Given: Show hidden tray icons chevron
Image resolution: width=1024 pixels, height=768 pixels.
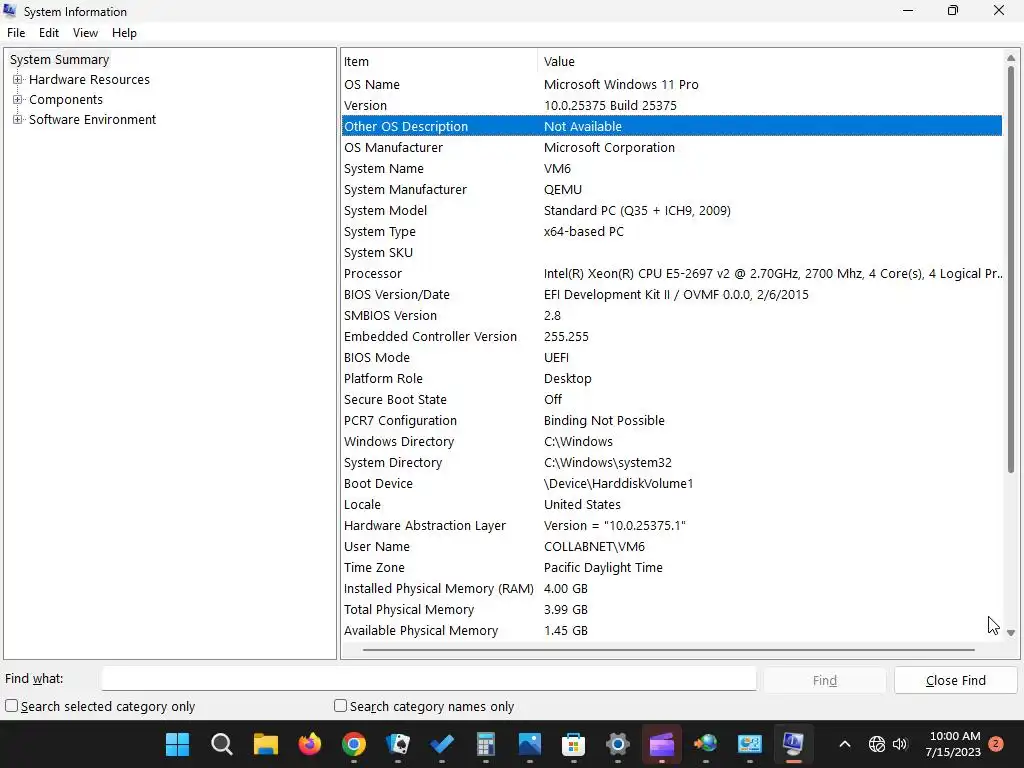Looking at the screenshot, I should coord(844,744).
